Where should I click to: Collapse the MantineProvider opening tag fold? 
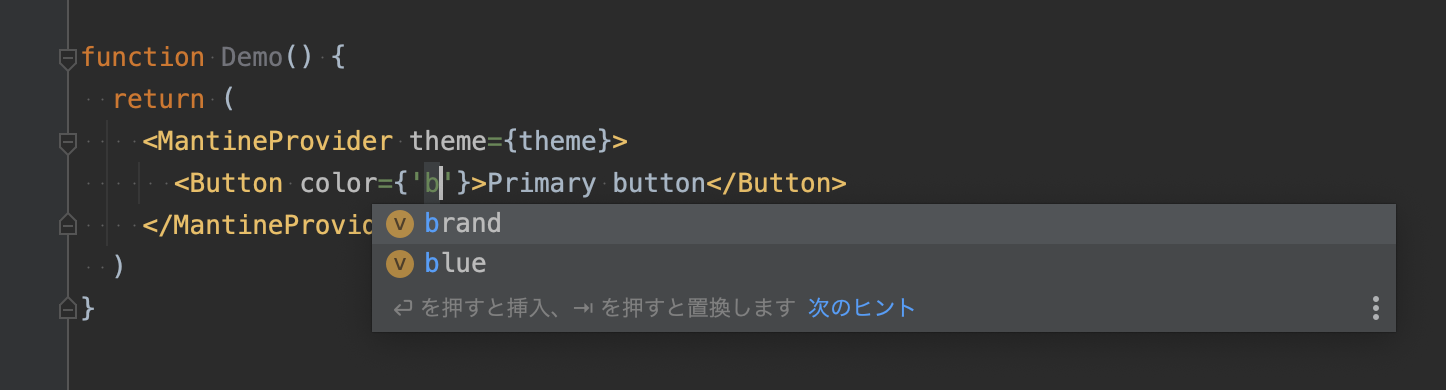click(x=68, y=143)
